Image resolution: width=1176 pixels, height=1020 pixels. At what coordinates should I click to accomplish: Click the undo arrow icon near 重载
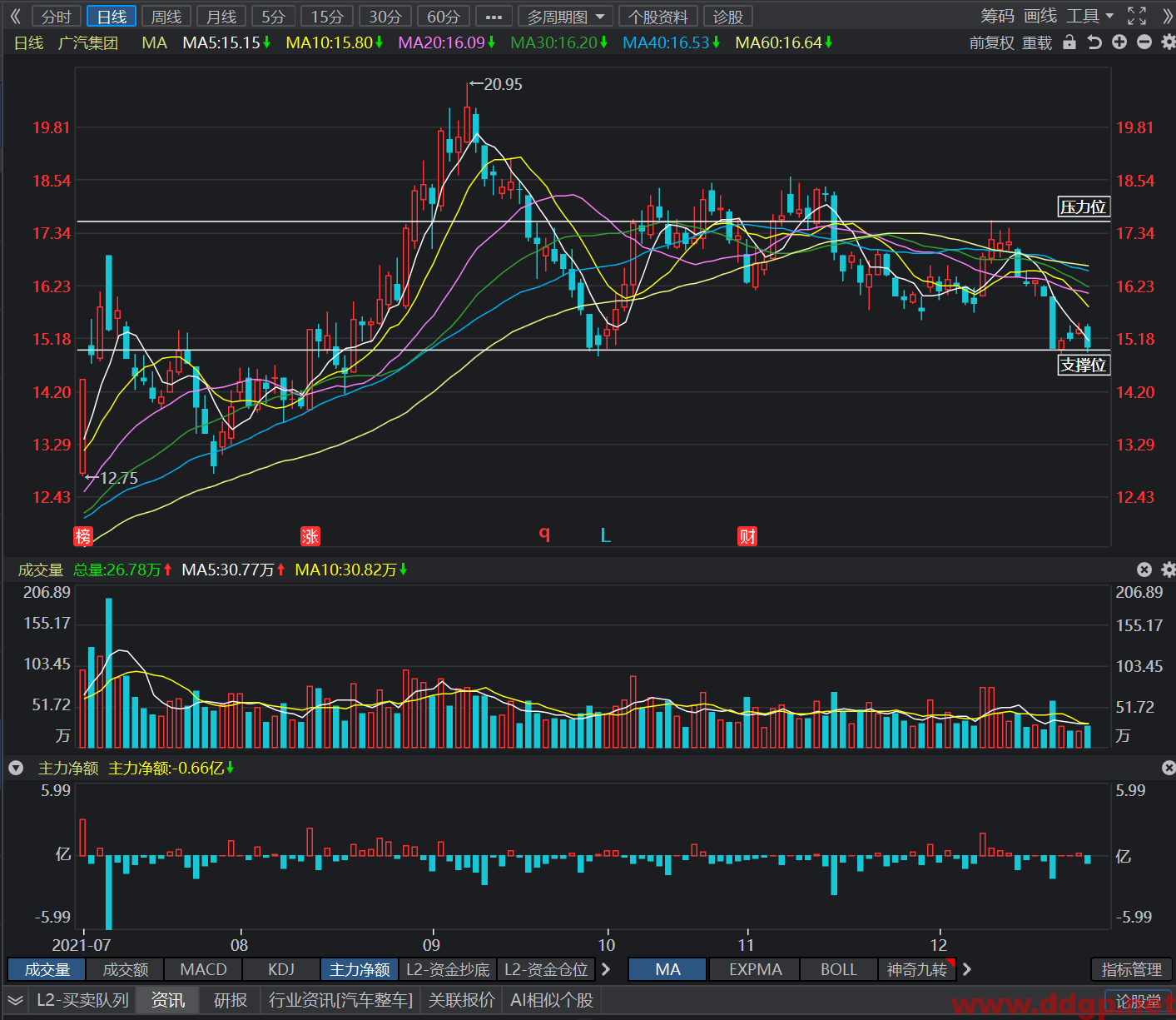coord(1094,42)
